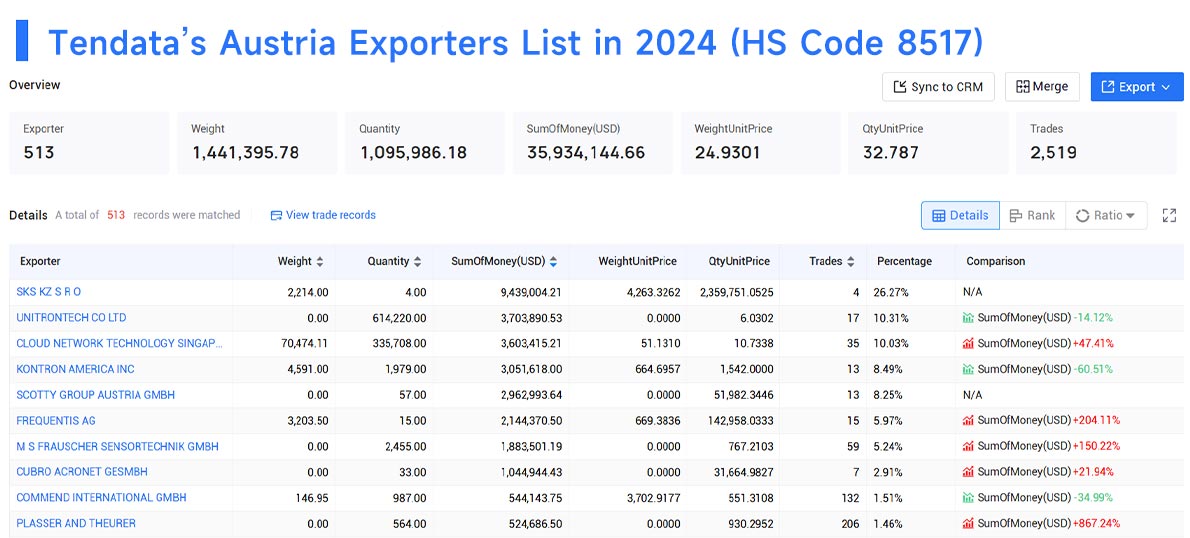1190x538 pixels.
Task: Select the Weight 1,441,395.78 overview card
Action: click(x=257, y=143)
